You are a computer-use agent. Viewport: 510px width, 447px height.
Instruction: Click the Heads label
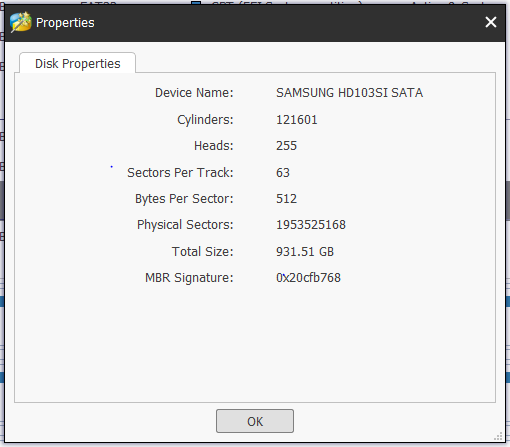tap(214, 146)
